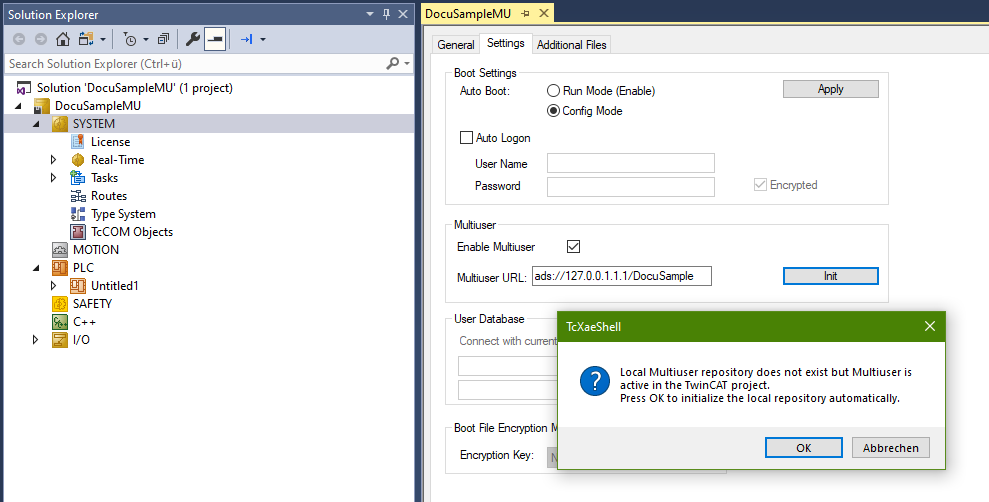Collapse the PLC node
The width and height of the screenshot is (989, 502).
point(36,268)
